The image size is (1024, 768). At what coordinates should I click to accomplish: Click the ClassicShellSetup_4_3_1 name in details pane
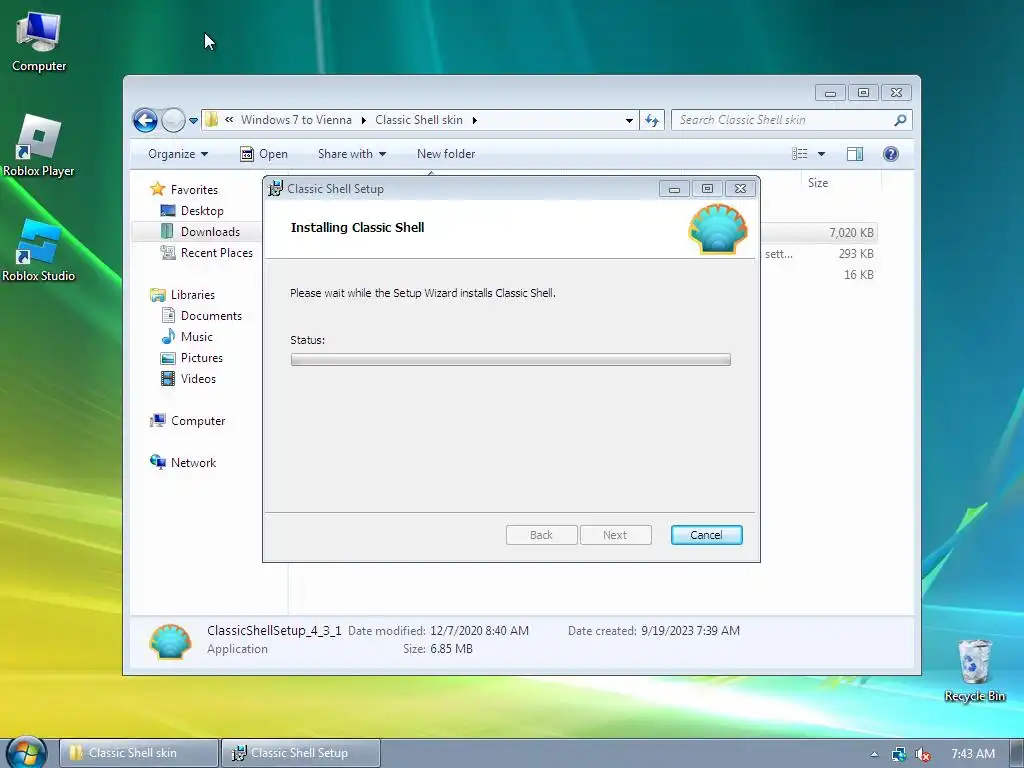274,630
